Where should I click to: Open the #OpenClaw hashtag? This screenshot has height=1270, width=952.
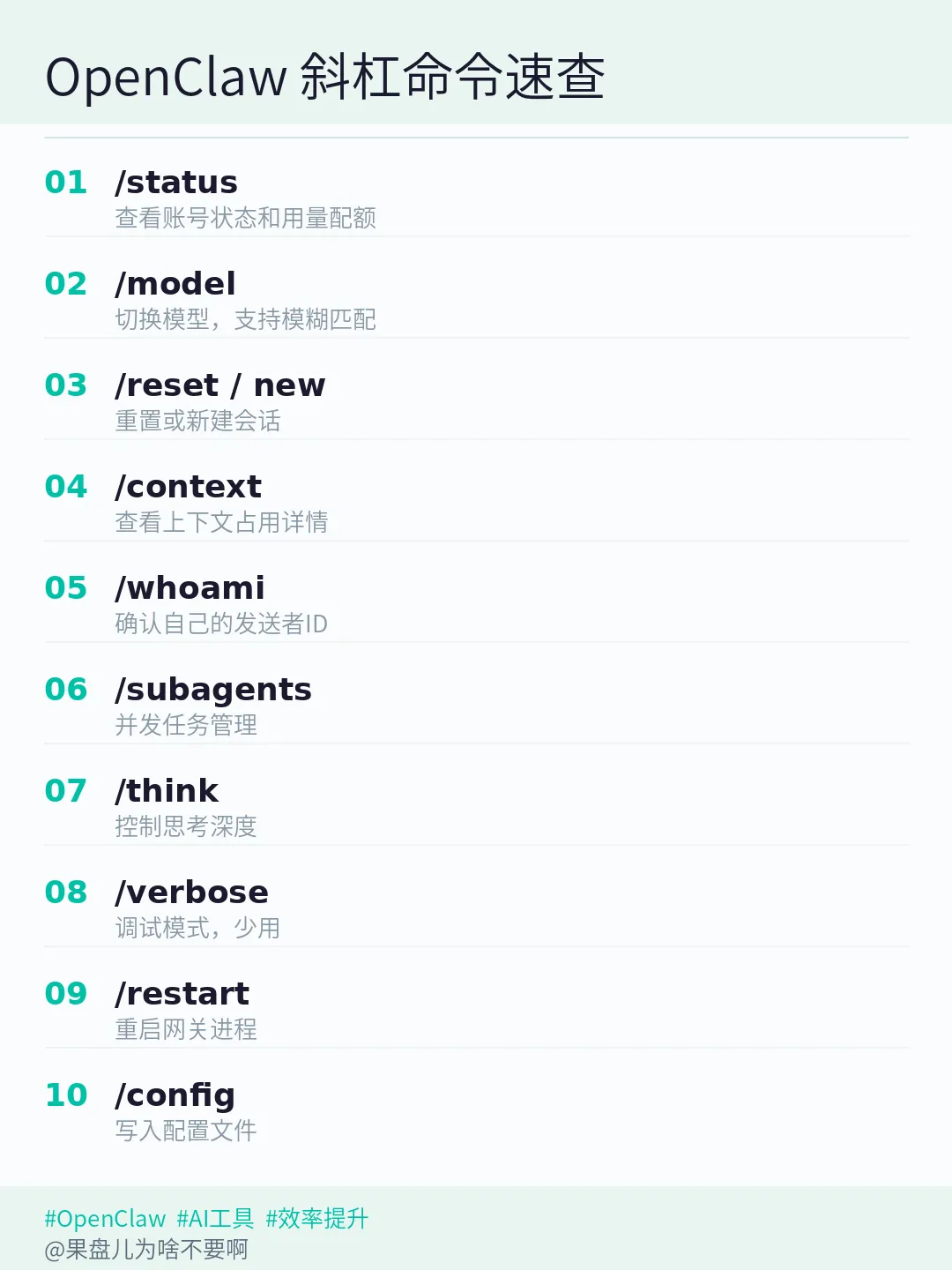105,1219
